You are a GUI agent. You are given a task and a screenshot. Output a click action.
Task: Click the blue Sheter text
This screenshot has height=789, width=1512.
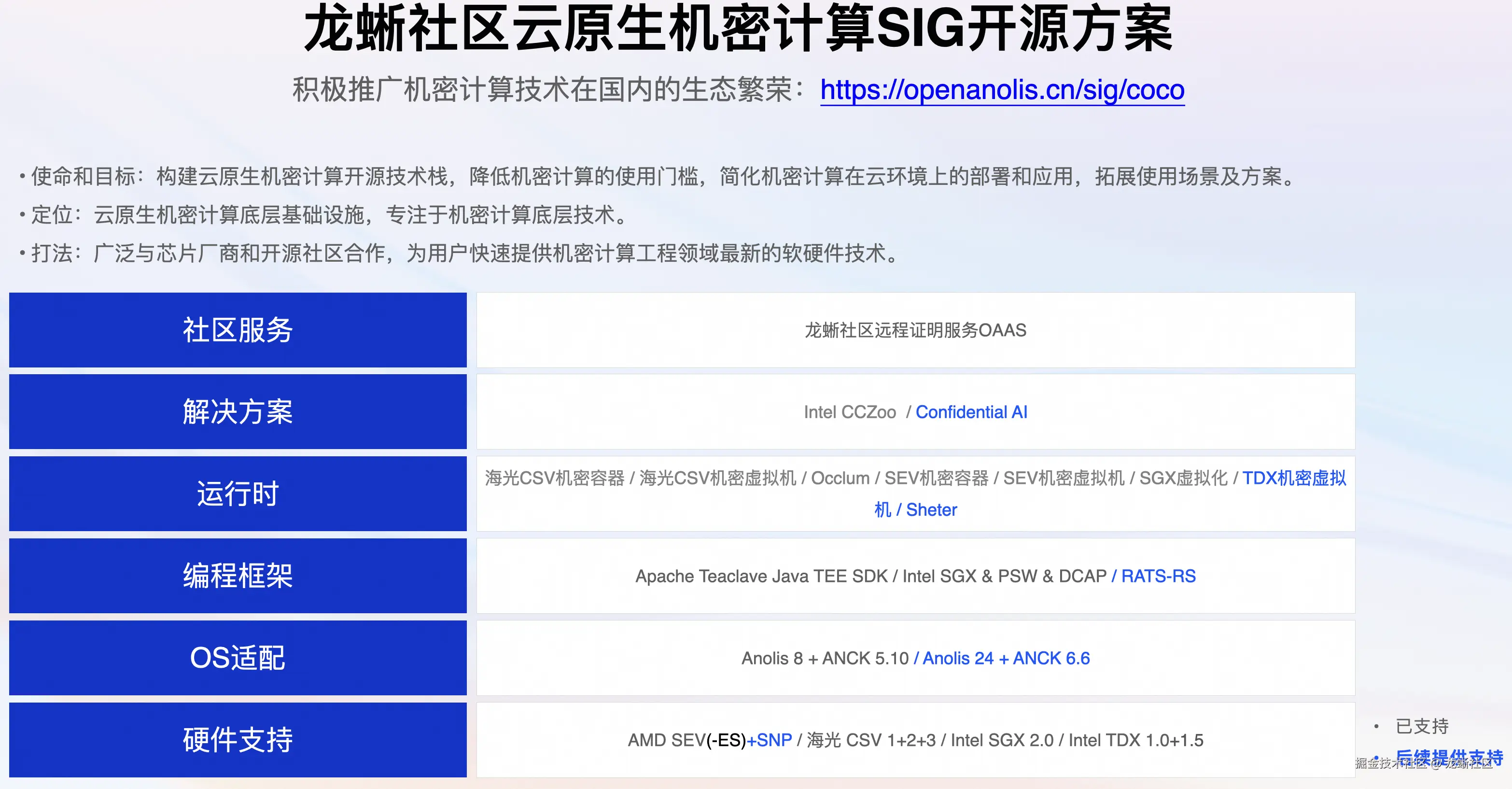[x=932, y=510]
